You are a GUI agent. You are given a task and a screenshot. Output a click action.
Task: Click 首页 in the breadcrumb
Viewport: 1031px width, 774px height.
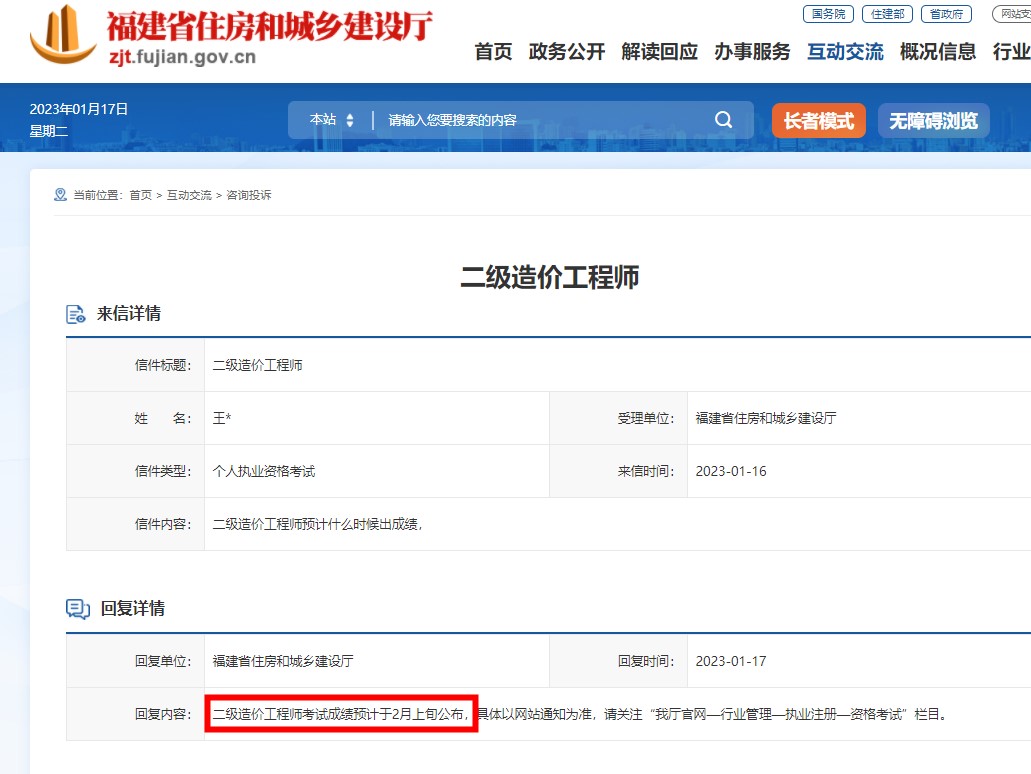[141, 195]
